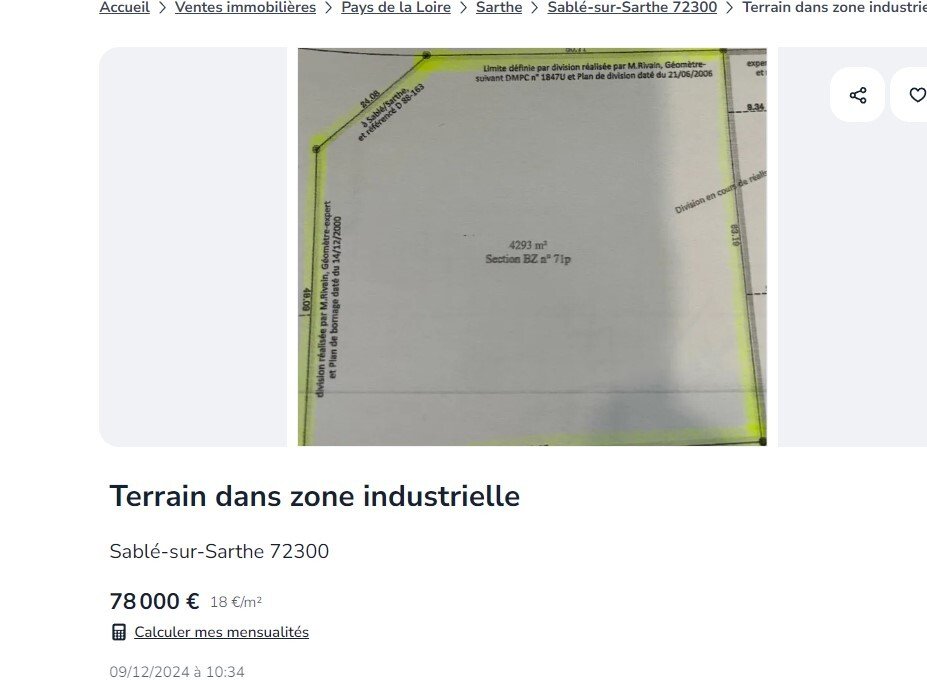
Task: Click chevron after Accueil breadcrumb
Action: (163, 8)
